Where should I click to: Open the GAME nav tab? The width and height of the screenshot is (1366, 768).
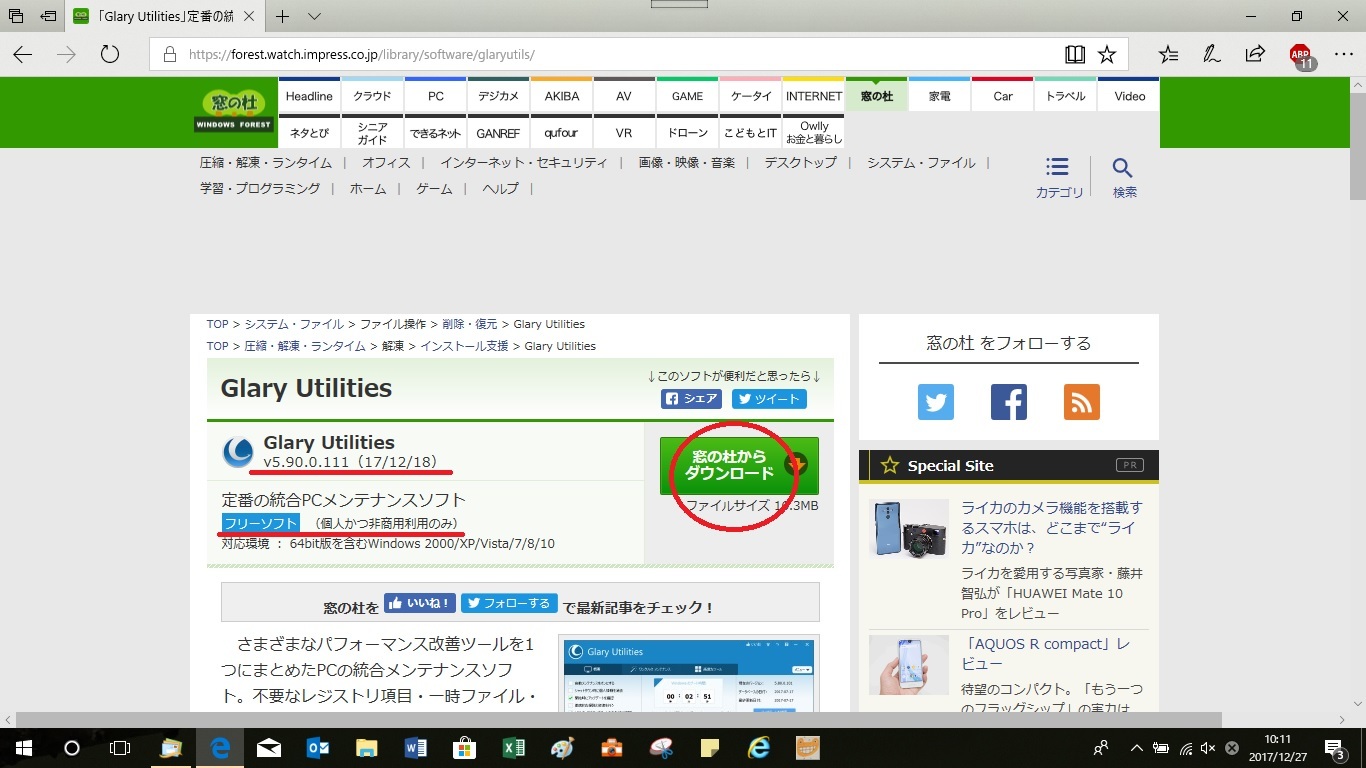click(x=687, y=96)
